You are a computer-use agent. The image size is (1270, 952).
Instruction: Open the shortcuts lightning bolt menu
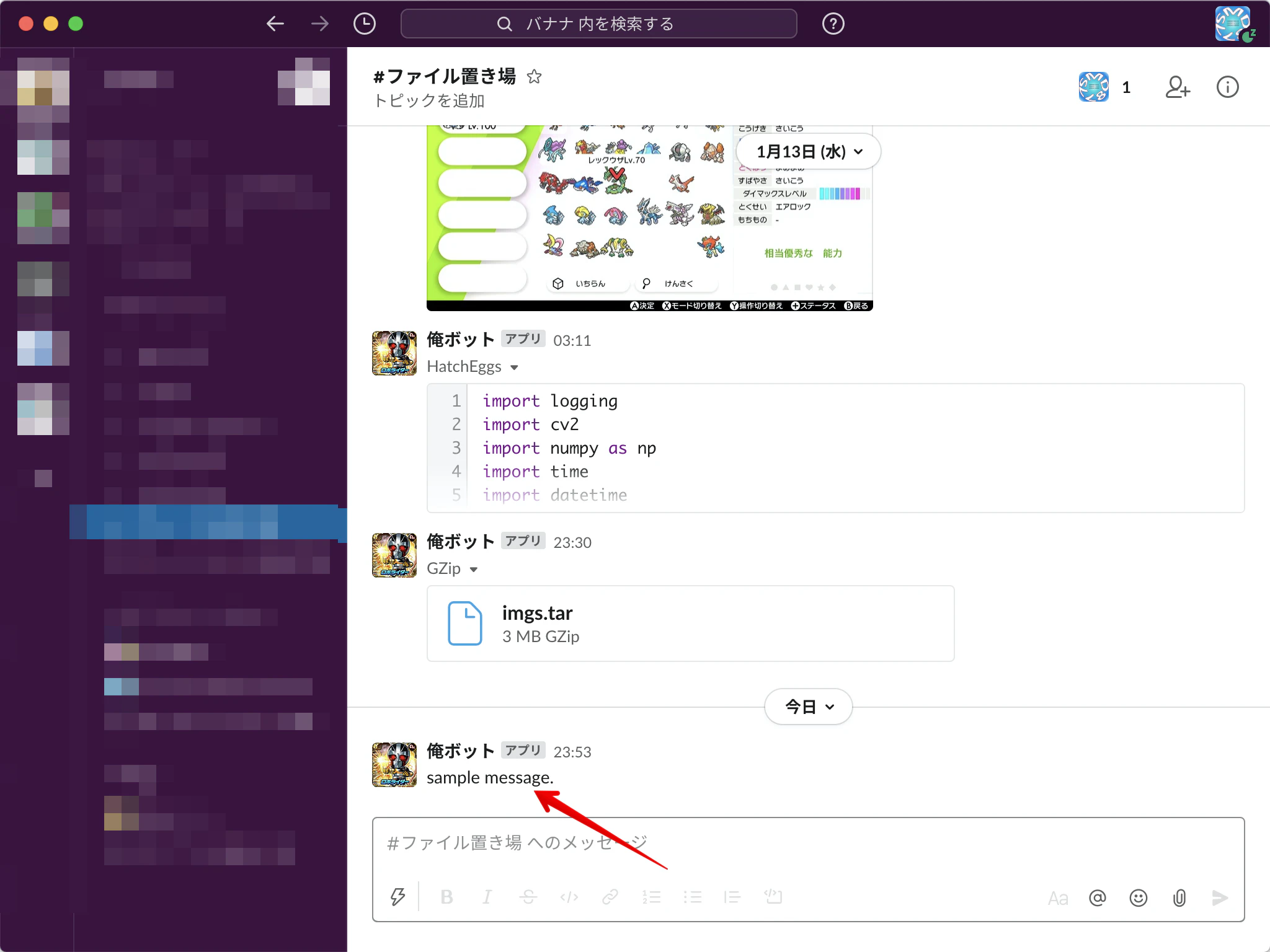397,897
